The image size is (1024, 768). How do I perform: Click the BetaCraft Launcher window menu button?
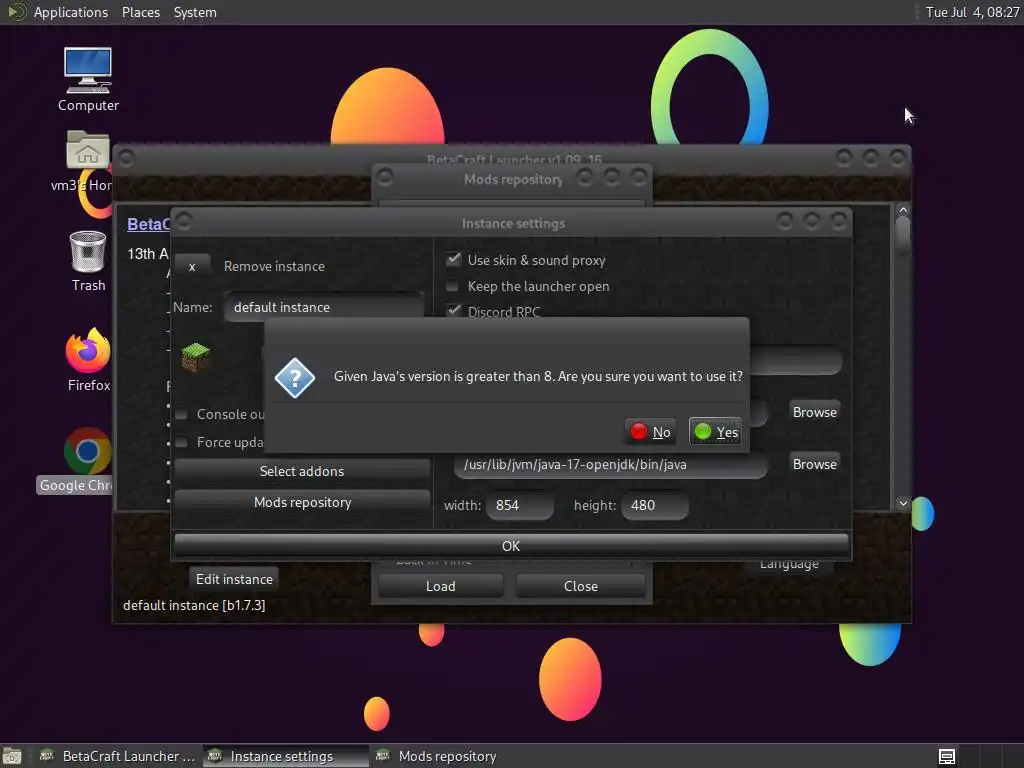click(127, 158)
